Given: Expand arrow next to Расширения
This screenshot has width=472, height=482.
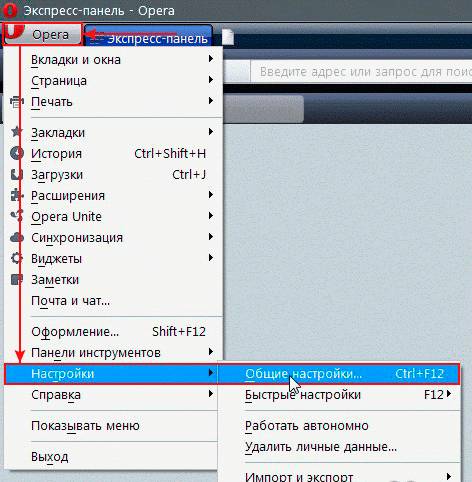Looking at the screenshot, I should click(x=211, y=195).
